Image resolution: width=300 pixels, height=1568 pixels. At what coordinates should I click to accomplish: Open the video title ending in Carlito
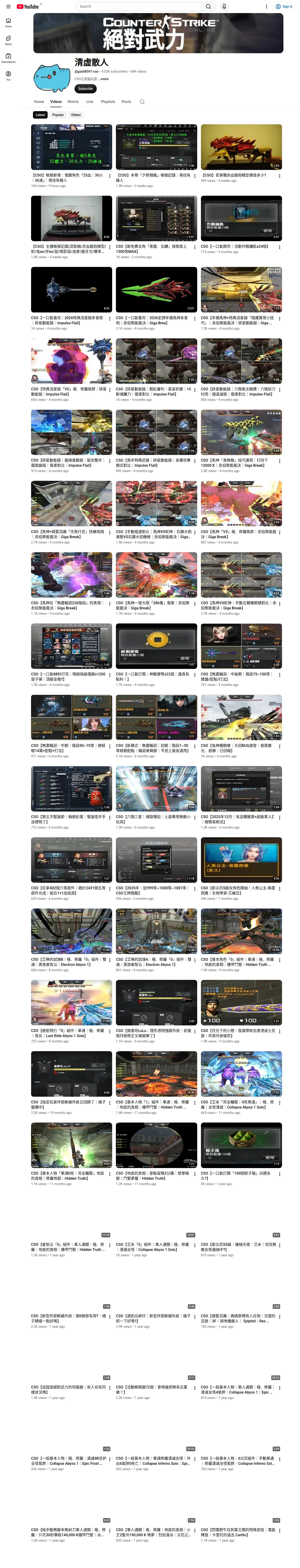click(x=238, y=1532)
